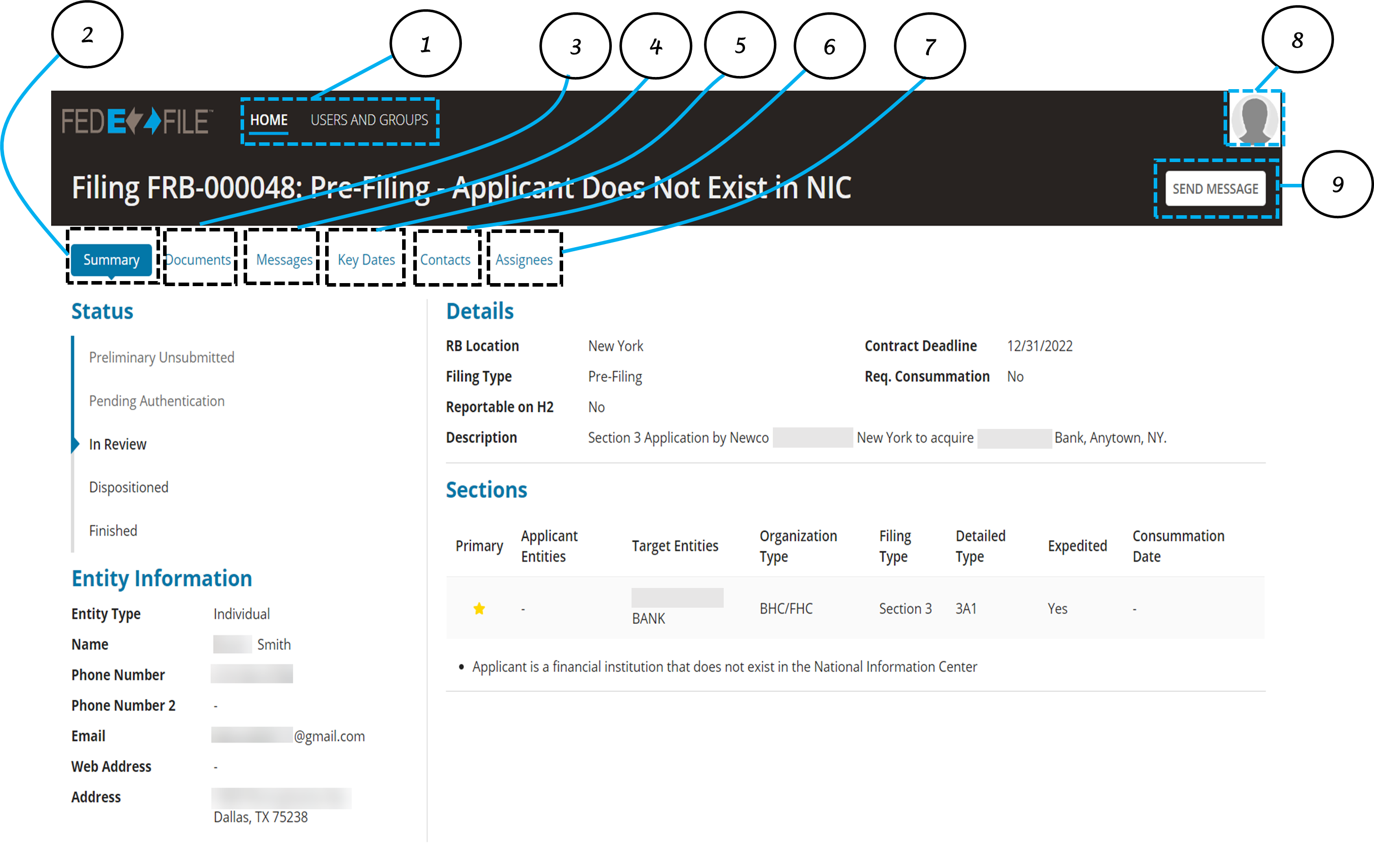Go to the HOME menu item
Viewport: 1374px width, 868px height.
pyautogui.click(x=269, y=120)
